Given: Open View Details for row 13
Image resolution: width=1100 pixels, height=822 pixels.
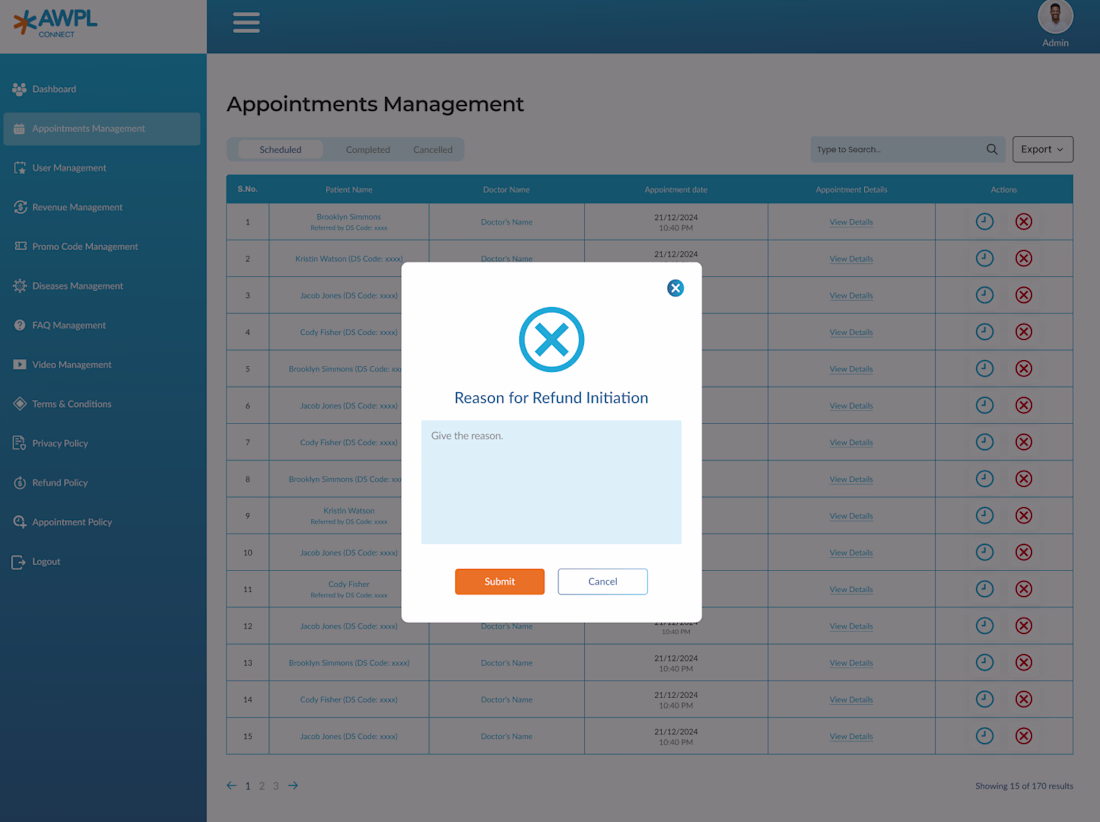Looking at the screenshot, I should [x=851, y=663].
